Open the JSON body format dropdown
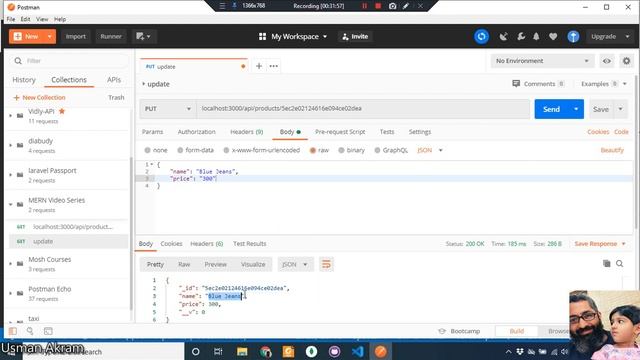640x360 pixels. (430, 150)
